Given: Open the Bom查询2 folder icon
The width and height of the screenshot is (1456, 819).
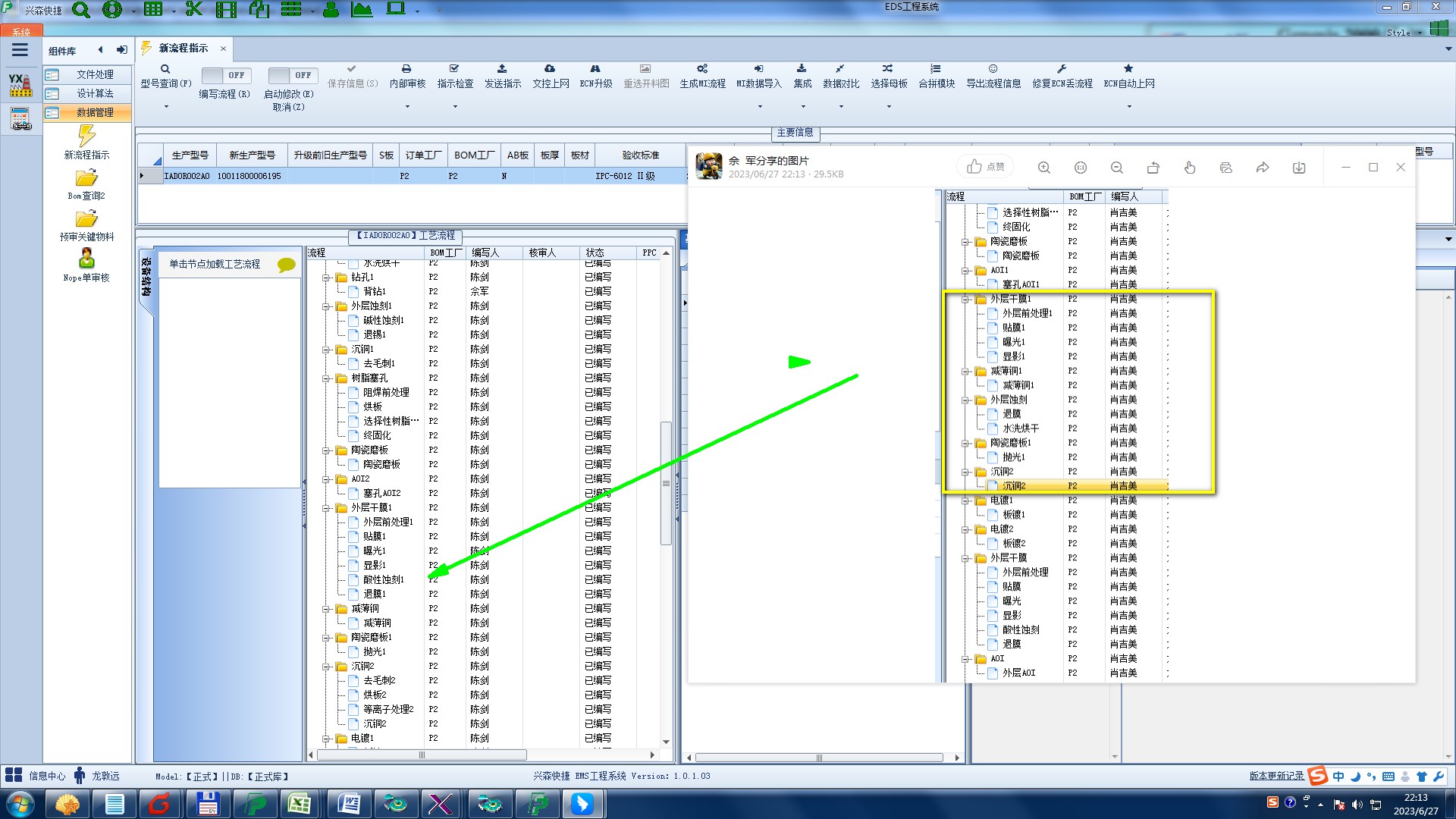Looking at the screenshot, I should [86, 179].
